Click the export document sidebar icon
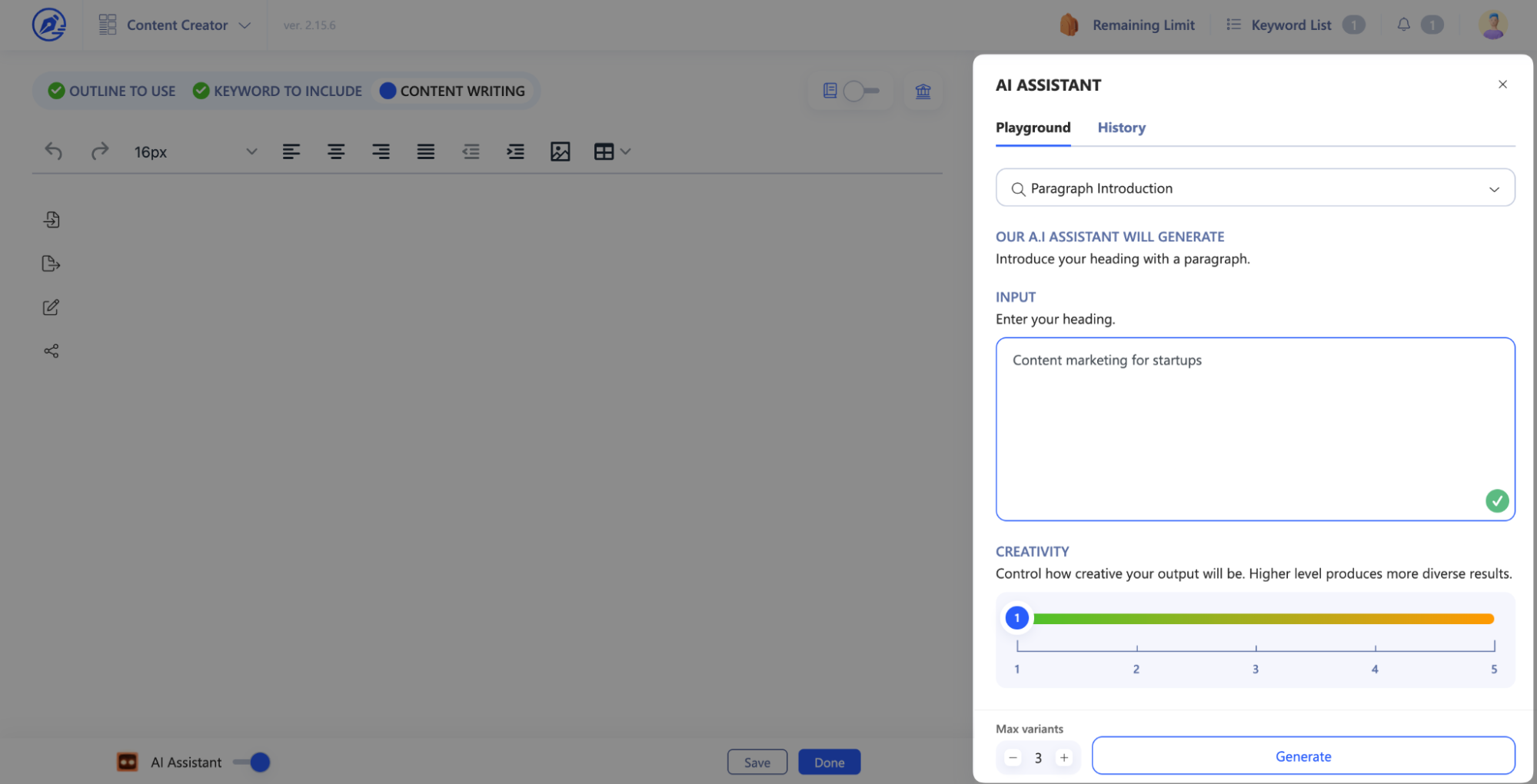Image resolution: width=1537 pixels, height=784 pixels. pyautogui.click(x=51, y=264)
